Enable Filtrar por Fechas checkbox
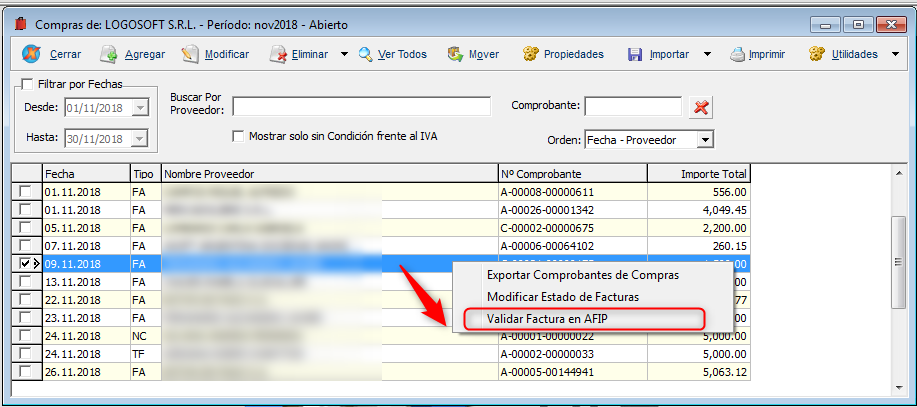This screenshot has width=917, height=407. click(26, 84)
